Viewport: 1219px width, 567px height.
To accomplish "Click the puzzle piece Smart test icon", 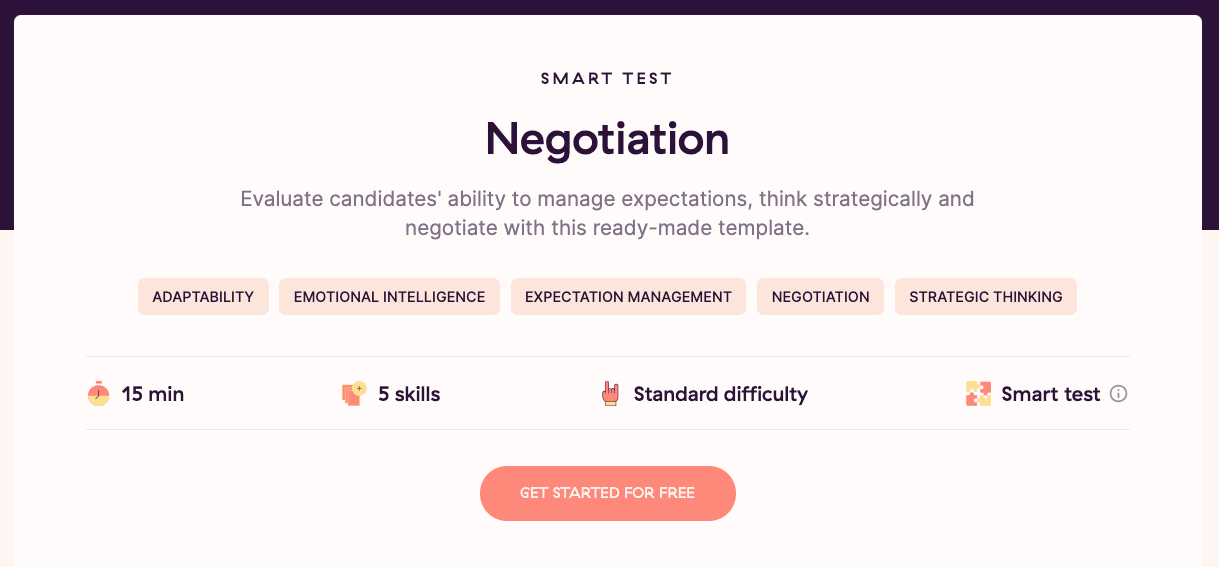I will [x=978, y=394].
